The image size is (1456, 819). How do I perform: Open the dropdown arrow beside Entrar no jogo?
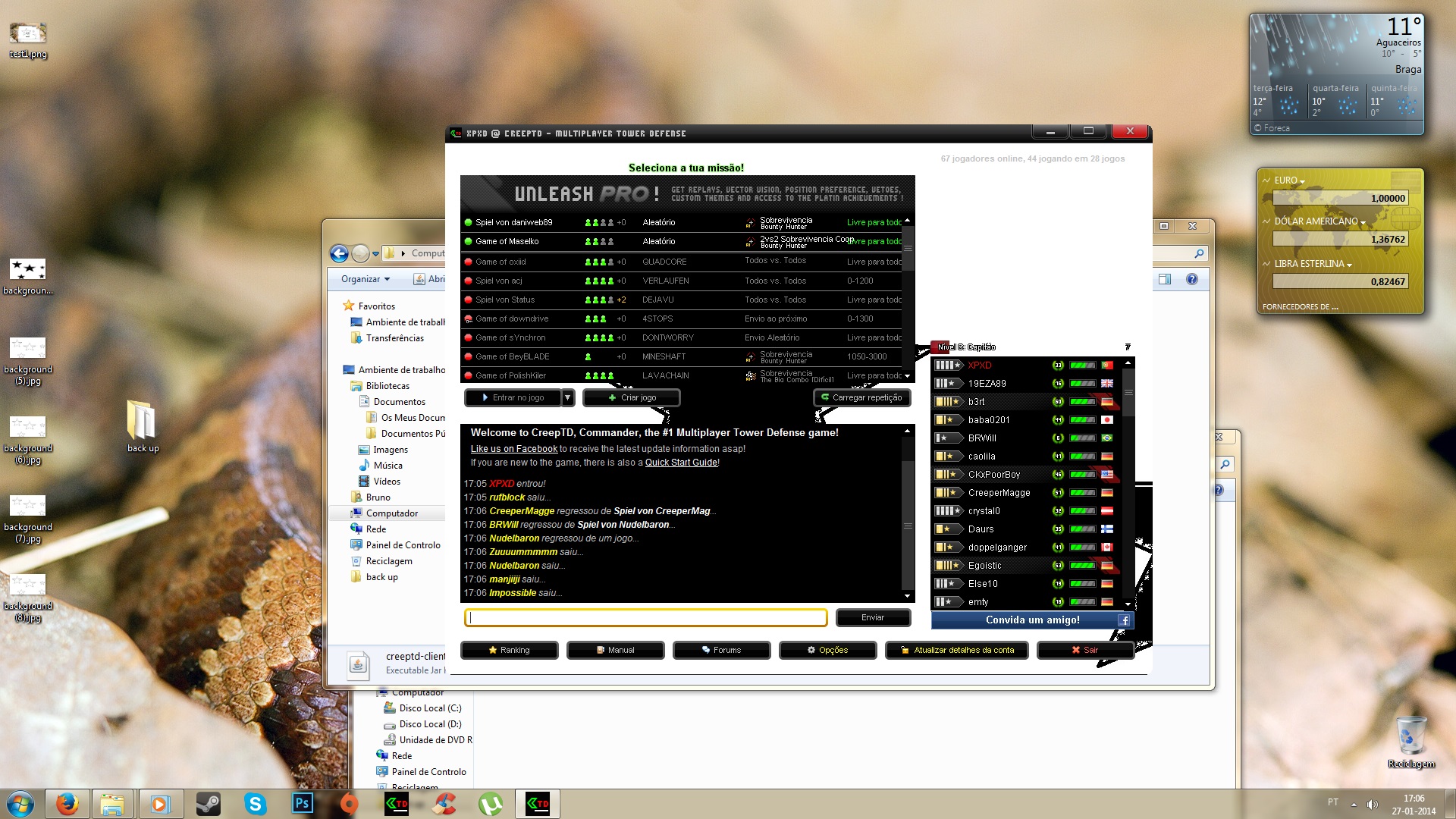(x=567, y=397)
